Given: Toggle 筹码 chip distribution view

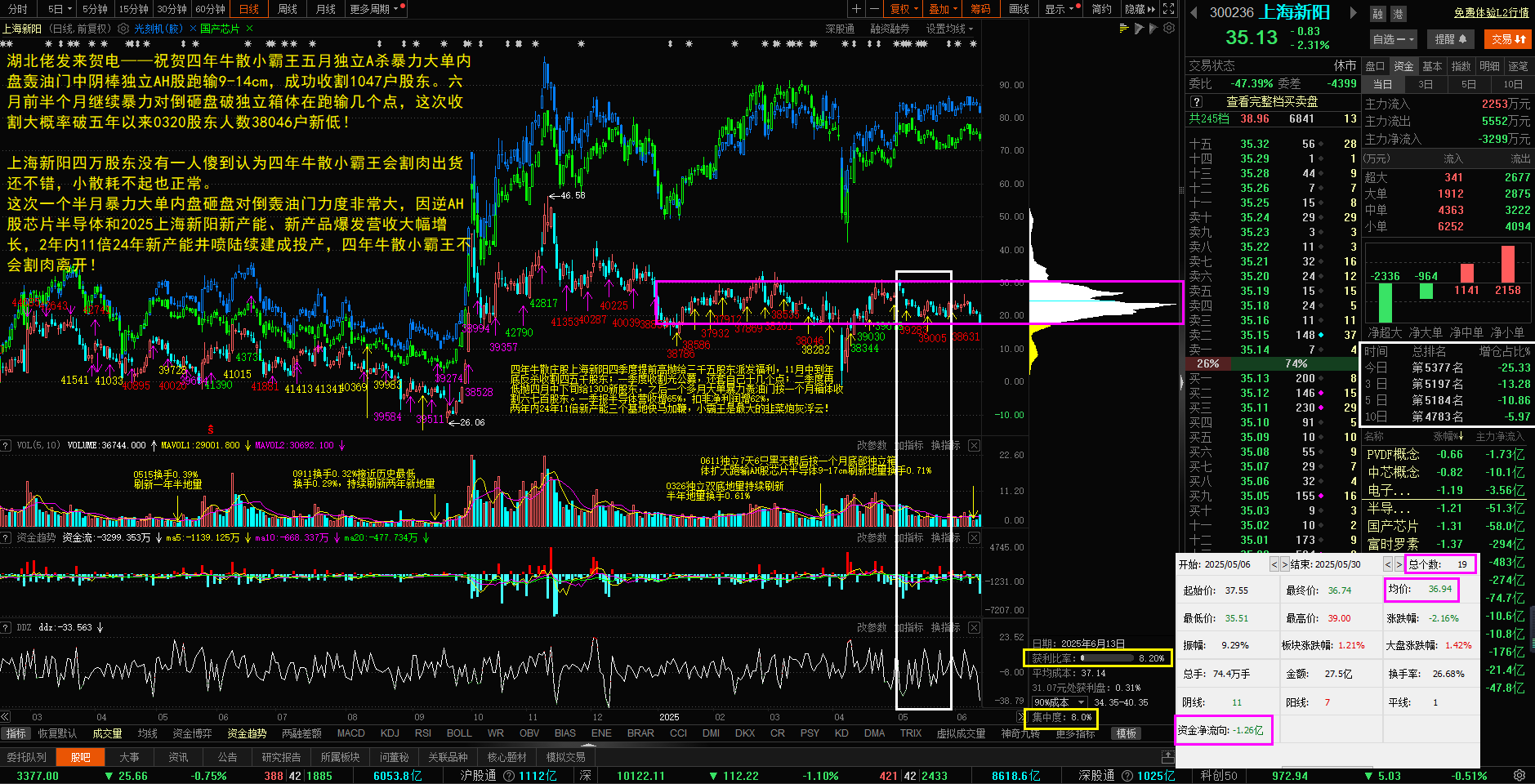Looking at the screenshot, I should point(980,9).
